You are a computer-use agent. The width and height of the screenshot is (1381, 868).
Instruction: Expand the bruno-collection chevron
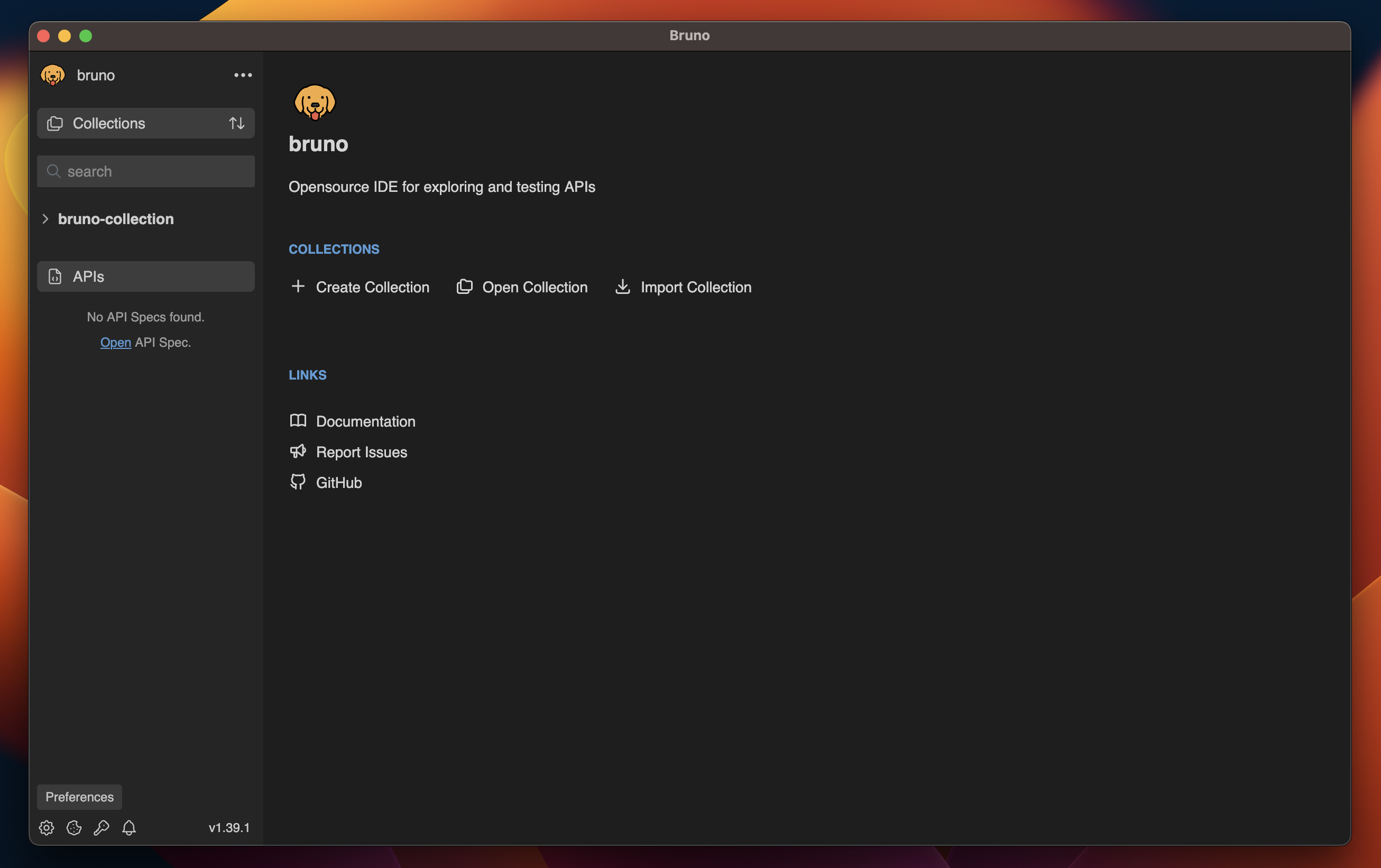point(45,219)
